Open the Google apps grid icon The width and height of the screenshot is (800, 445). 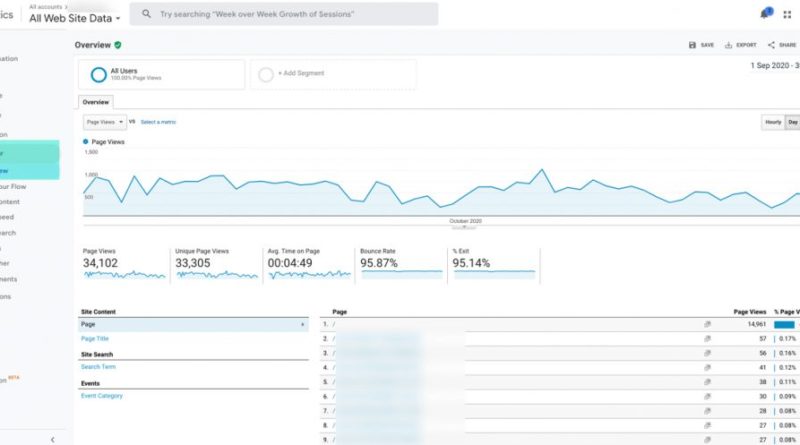click(786, 14)
